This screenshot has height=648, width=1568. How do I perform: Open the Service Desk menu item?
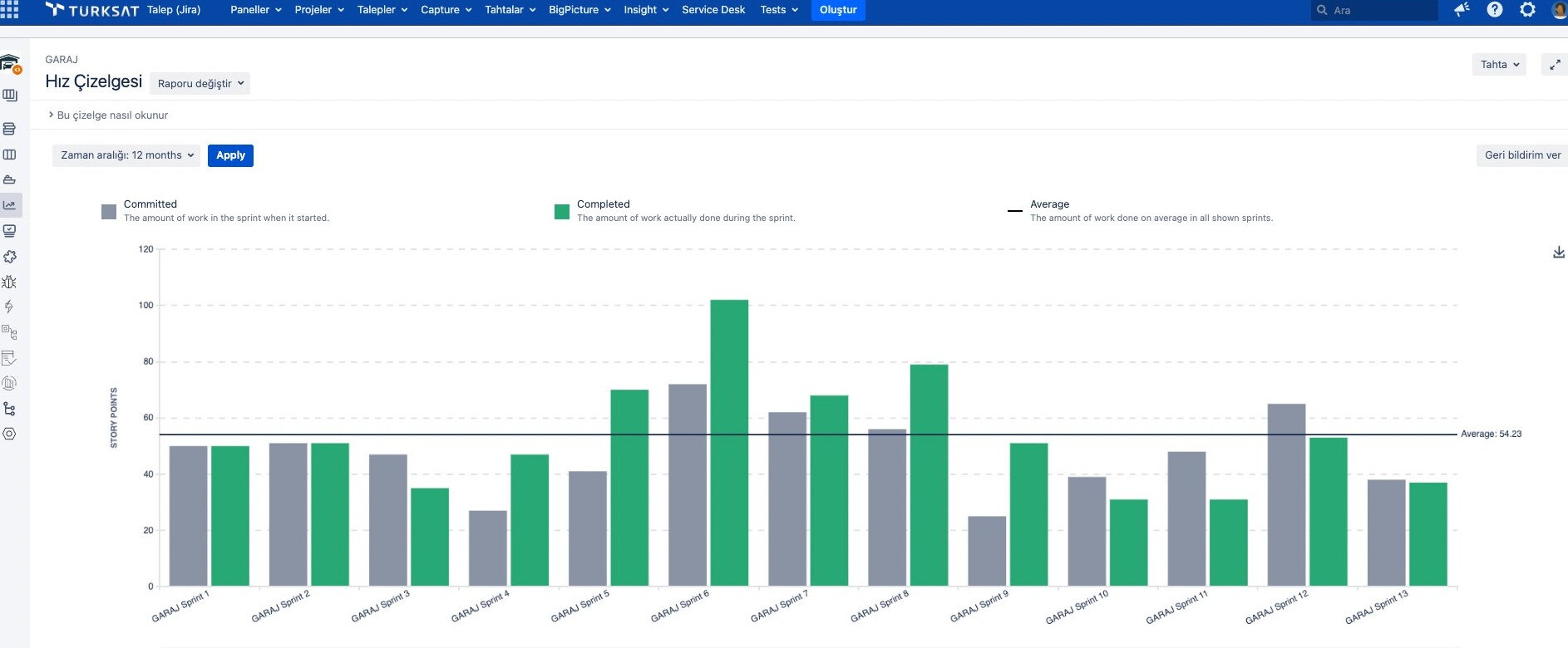click(713, 10)
